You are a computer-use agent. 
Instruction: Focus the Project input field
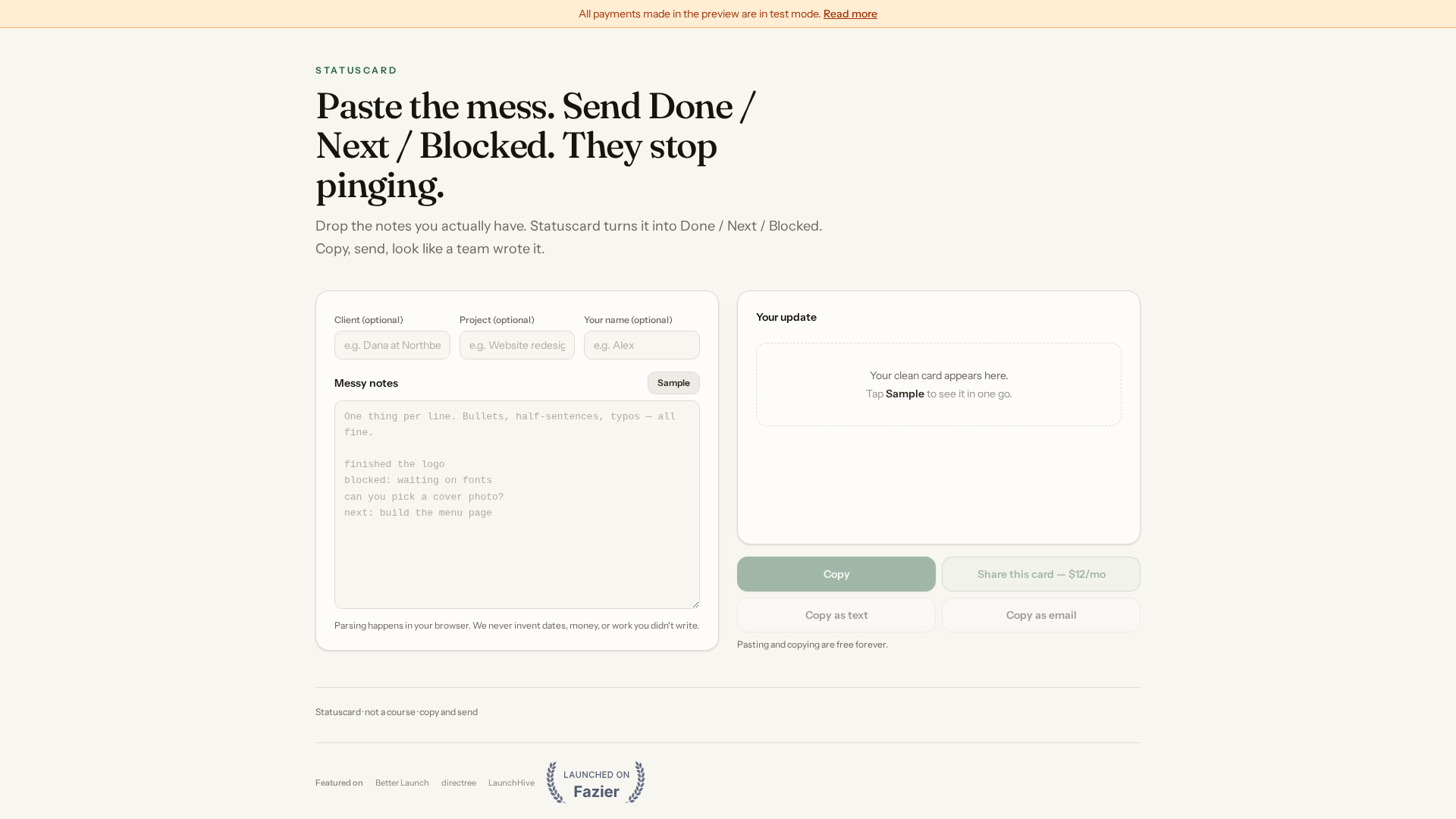point(517,345)
